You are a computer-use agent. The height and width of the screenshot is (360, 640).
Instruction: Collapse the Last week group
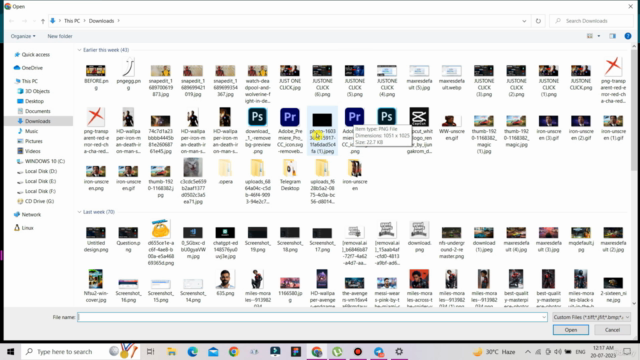(x=79, y=212)
